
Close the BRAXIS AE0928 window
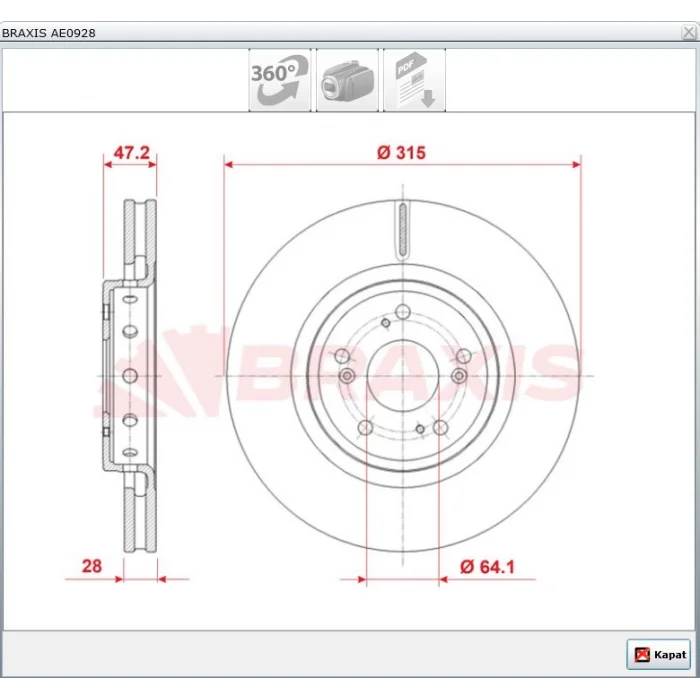pyautogui.click(x=689, y=33)
